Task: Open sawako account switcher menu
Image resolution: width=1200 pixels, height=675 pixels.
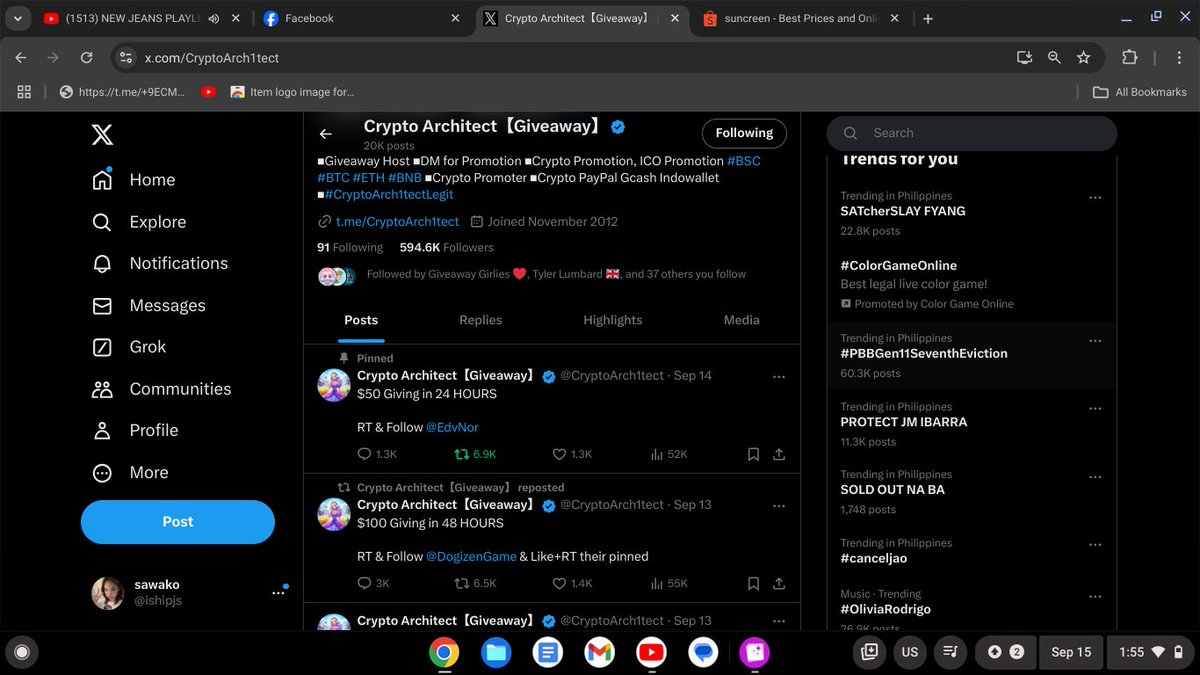Action: tap(190, 592)
